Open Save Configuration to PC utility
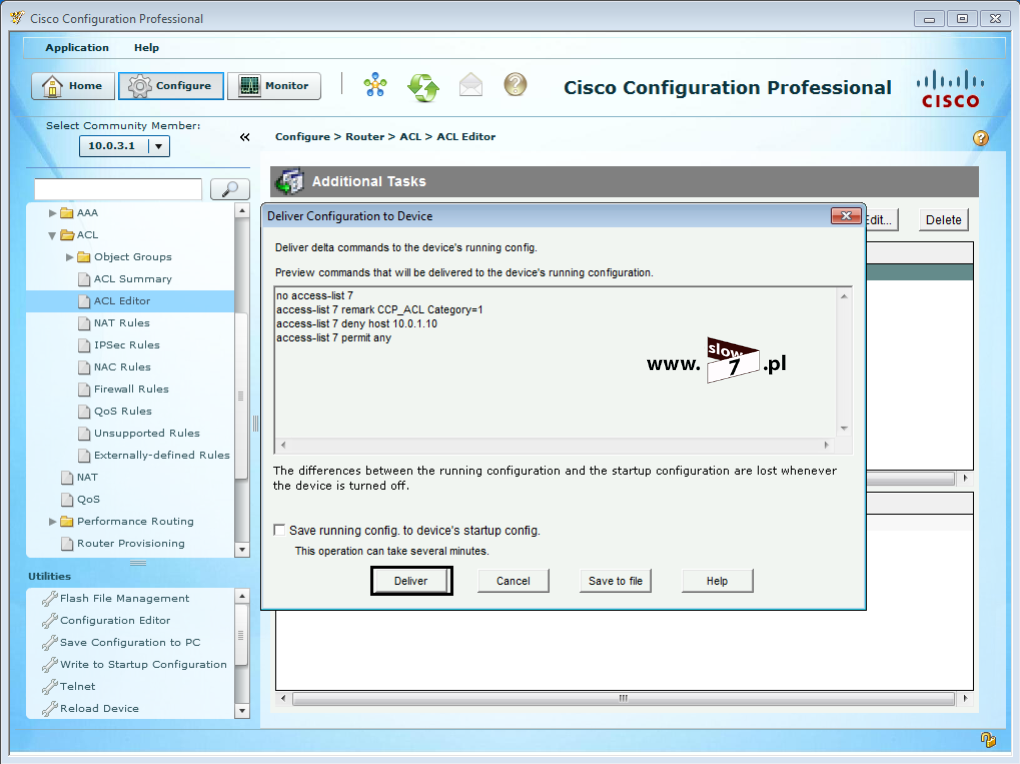 pos(130,643)
